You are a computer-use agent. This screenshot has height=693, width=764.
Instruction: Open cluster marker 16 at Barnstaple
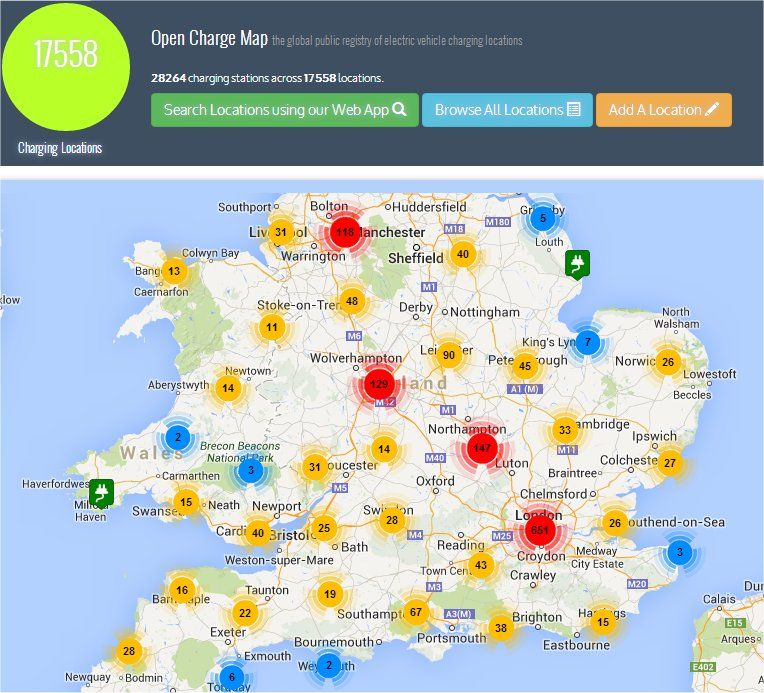click(182, 590)
